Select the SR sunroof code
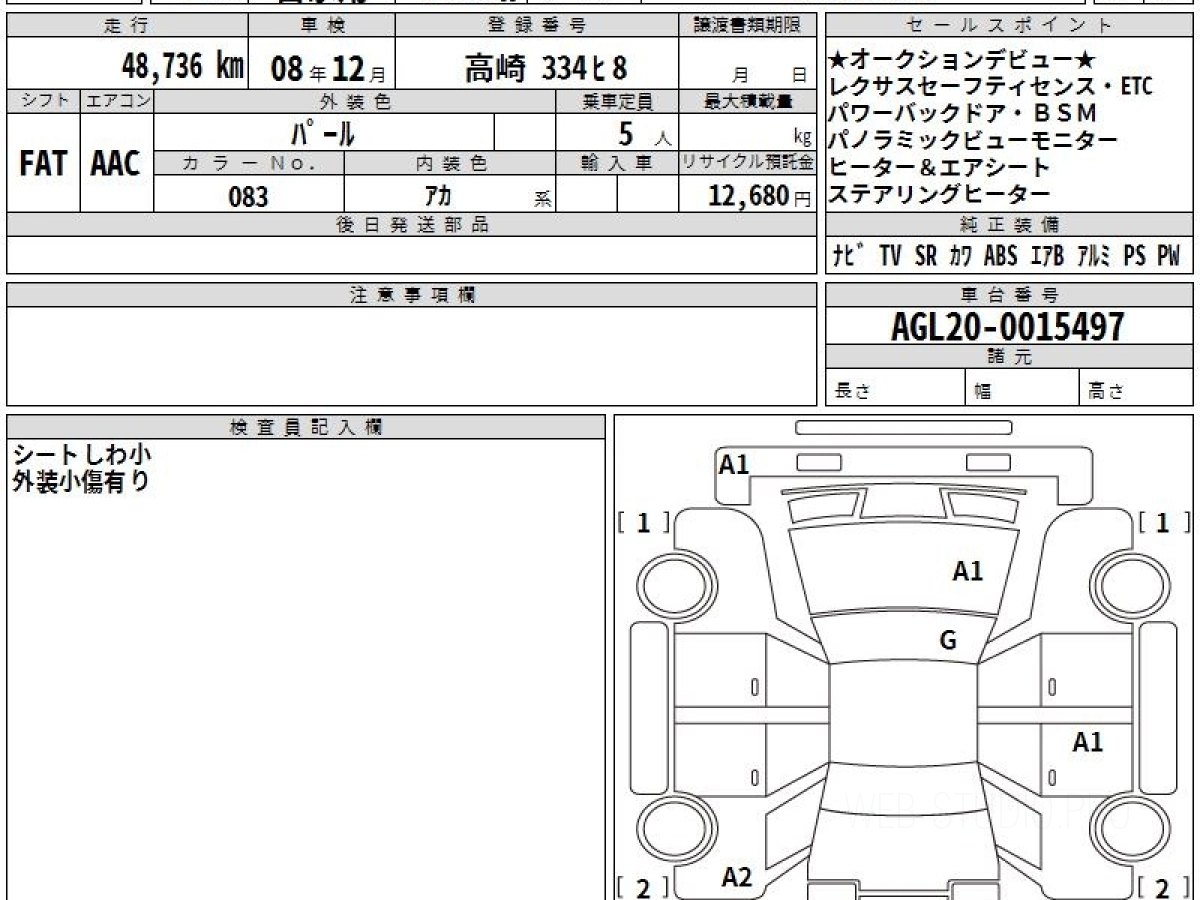This screenshot has width=1200, height=900. tap(926, 256)
